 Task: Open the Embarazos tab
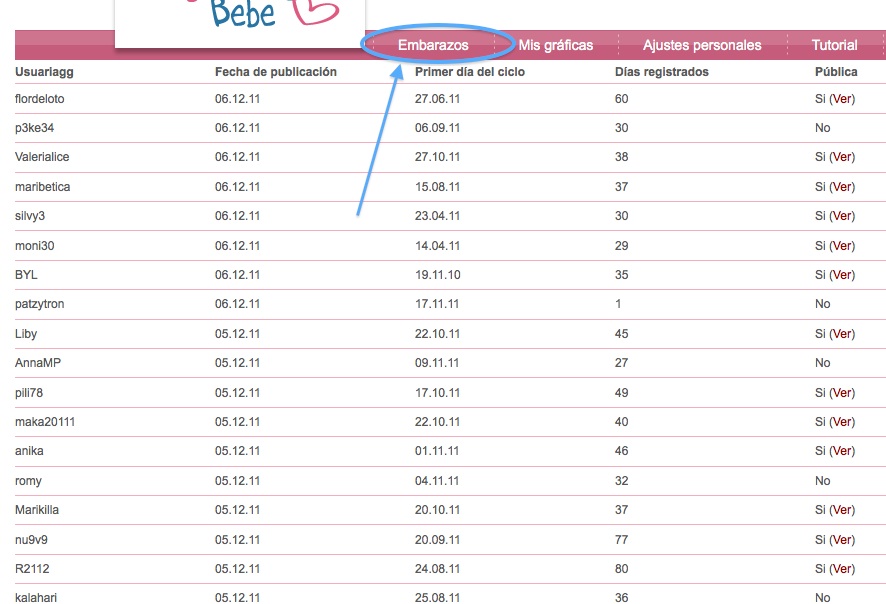pyautogui.click(x=433, y=45)
